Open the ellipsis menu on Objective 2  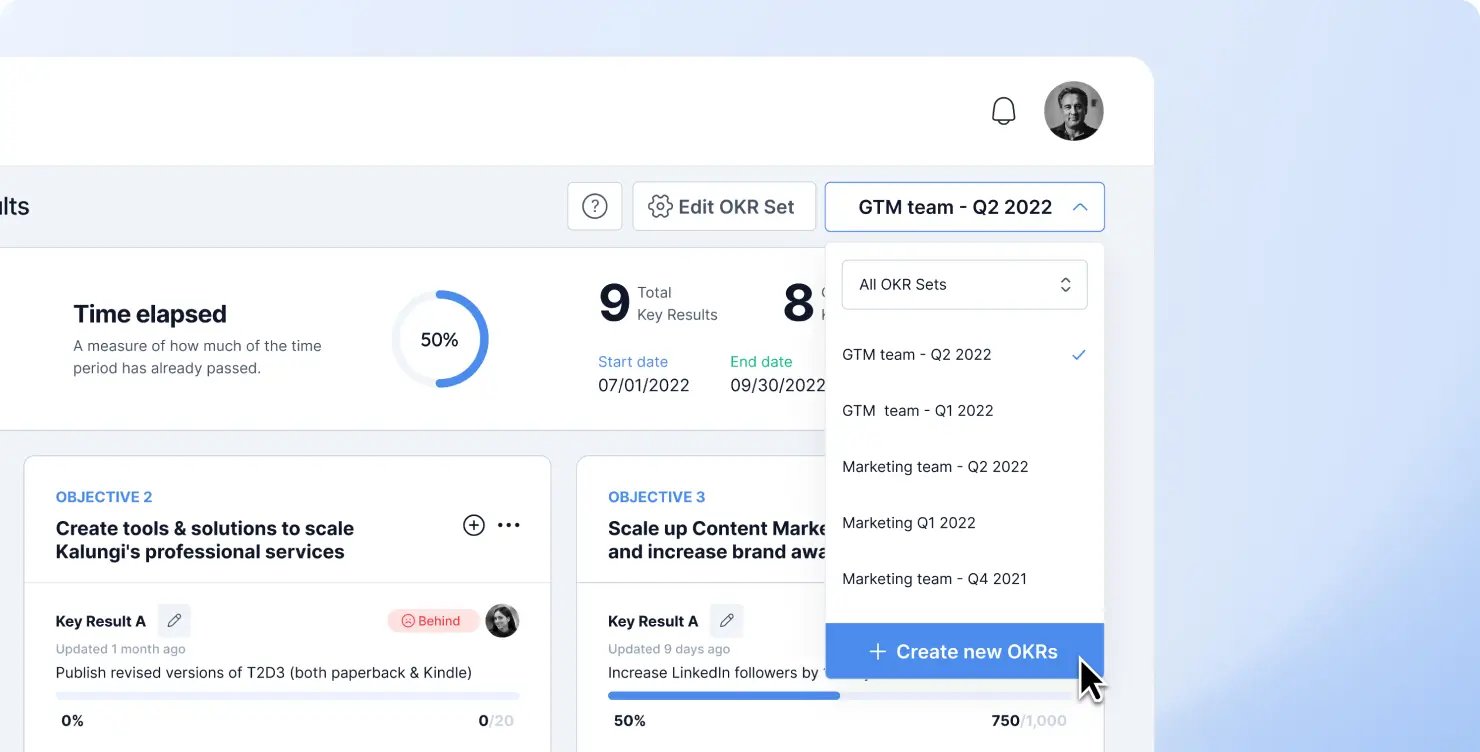click(508, 524)
